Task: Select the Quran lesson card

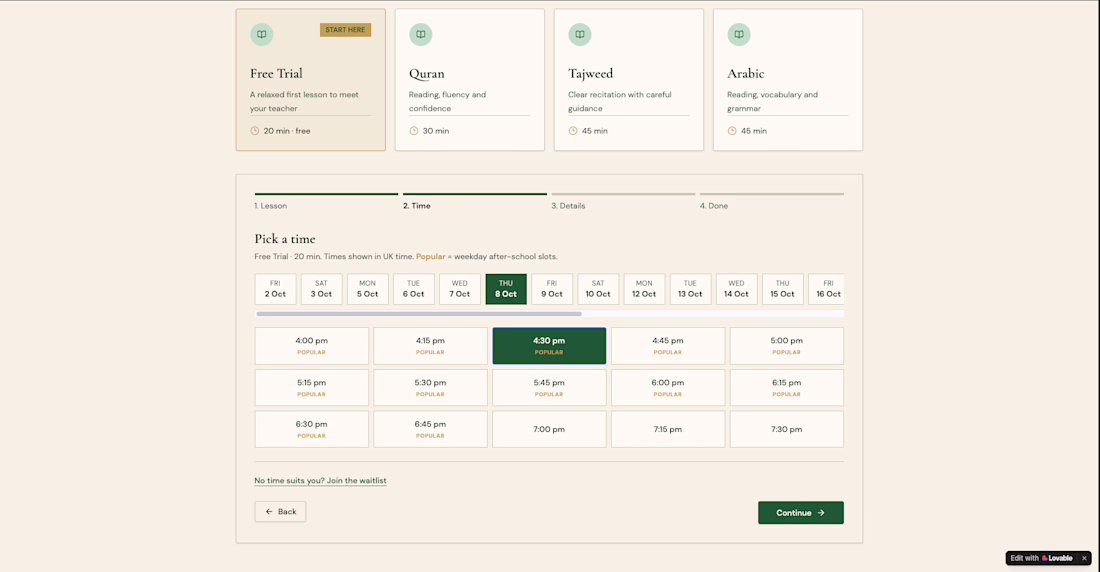Action: pyautogui.click(x=469, y=80)
